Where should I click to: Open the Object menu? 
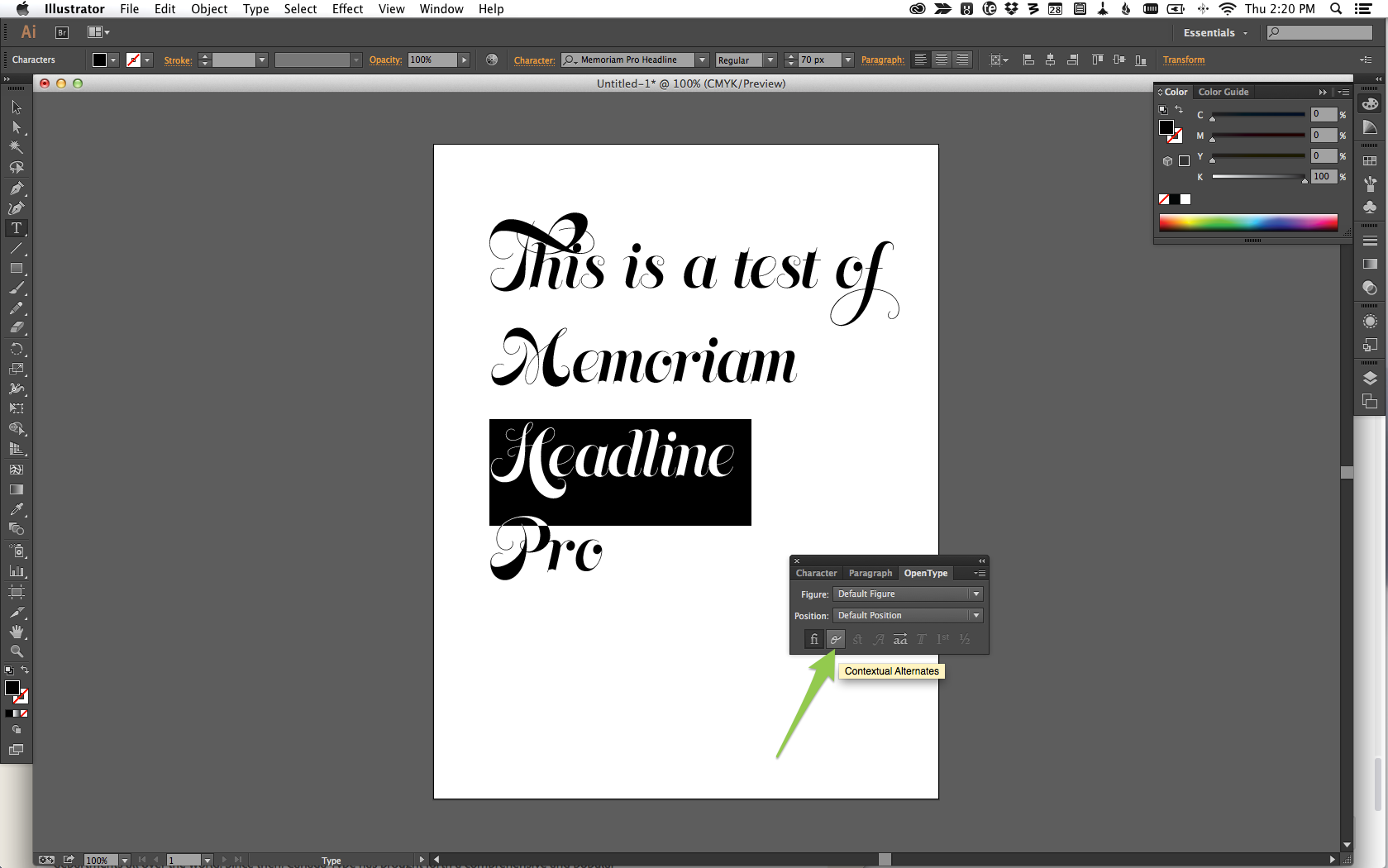[x=209, y=9]
